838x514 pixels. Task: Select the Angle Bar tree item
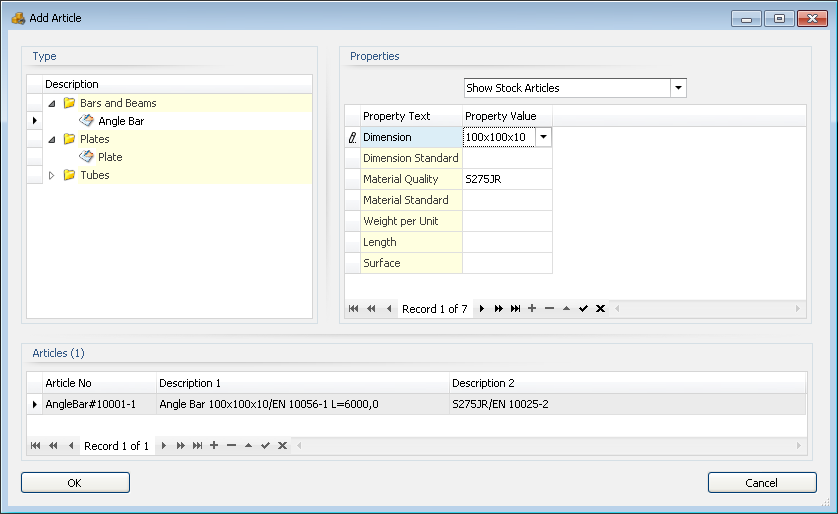(121, 121)
